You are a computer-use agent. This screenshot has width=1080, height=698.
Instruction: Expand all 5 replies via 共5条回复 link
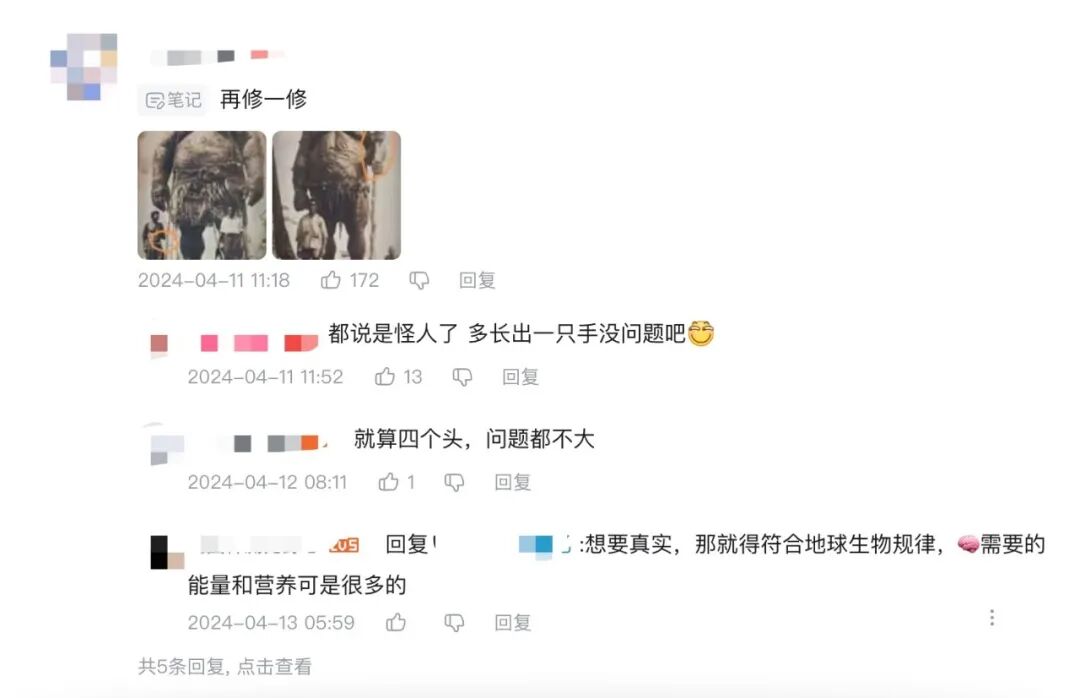225,666
